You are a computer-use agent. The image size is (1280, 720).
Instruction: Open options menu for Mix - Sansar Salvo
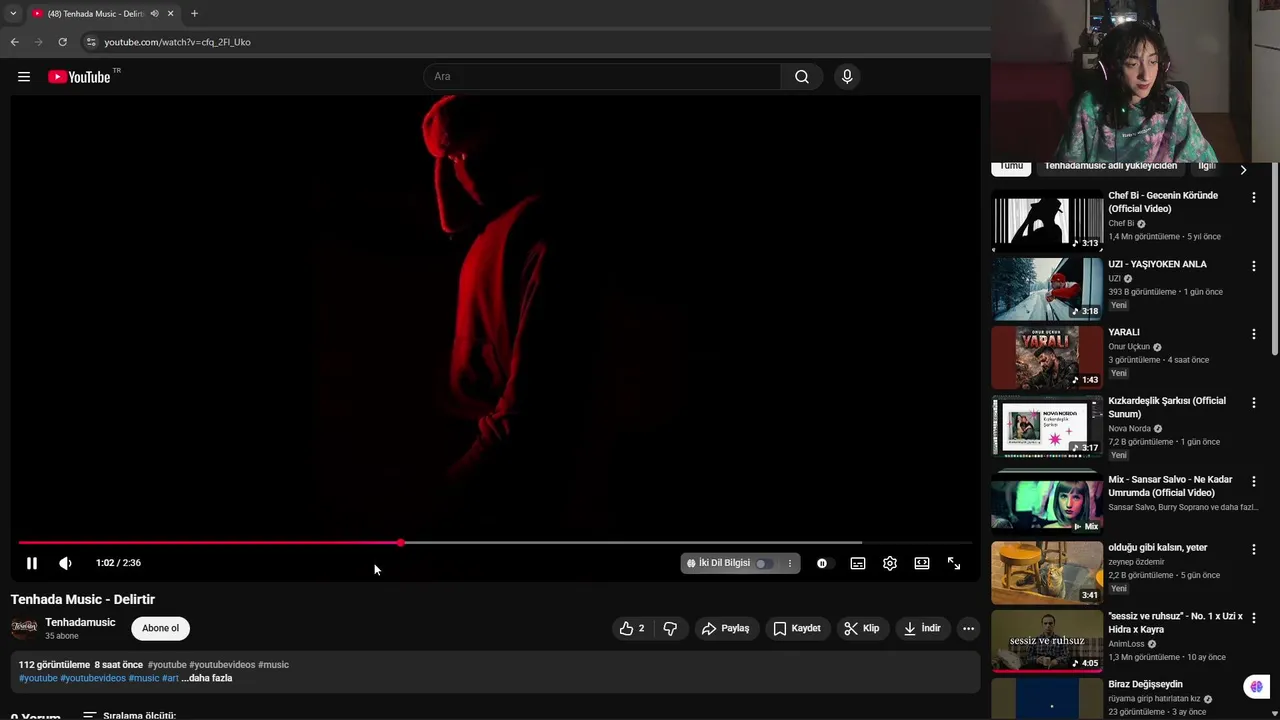click(1253, 481)
